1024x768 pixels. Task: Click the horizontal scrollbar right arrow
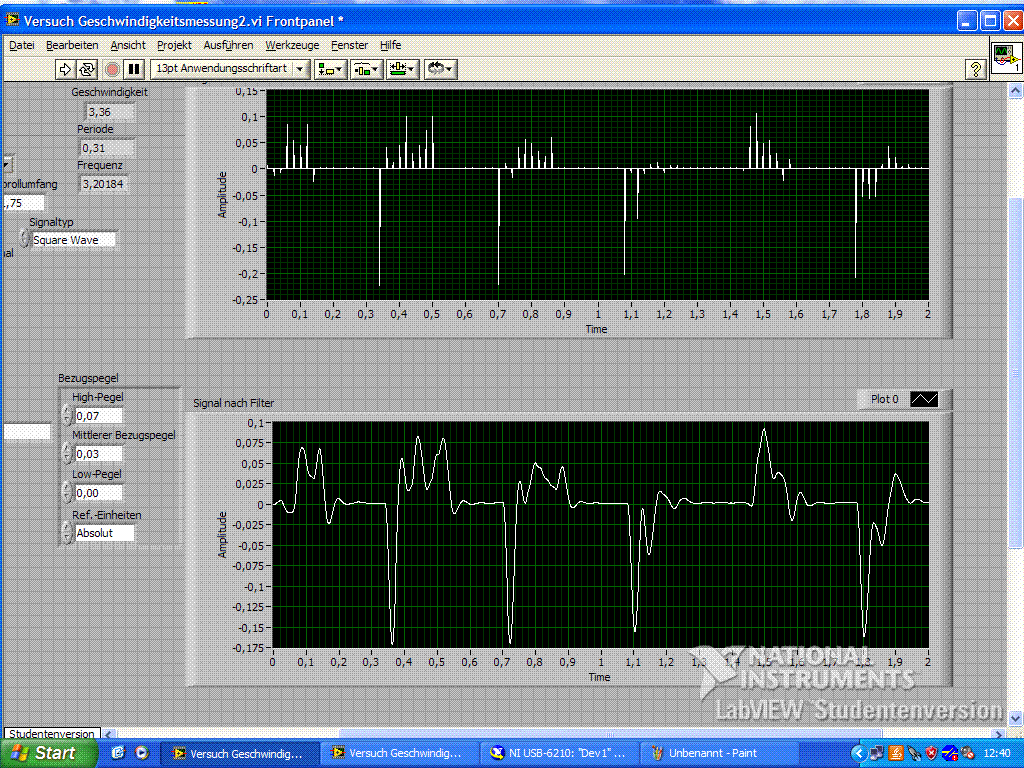point(998,734)
